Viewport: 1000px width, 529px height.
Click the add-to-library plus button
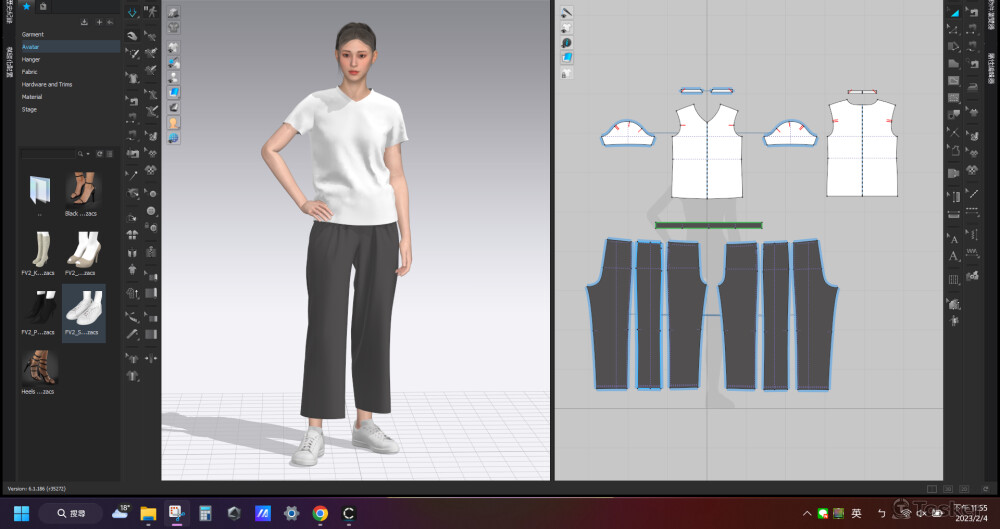[98, 21]
